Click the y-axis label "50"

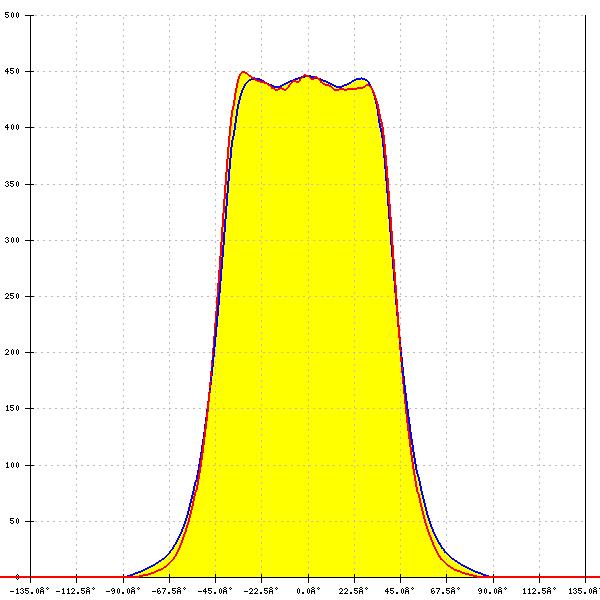click(x=15, y=521)
